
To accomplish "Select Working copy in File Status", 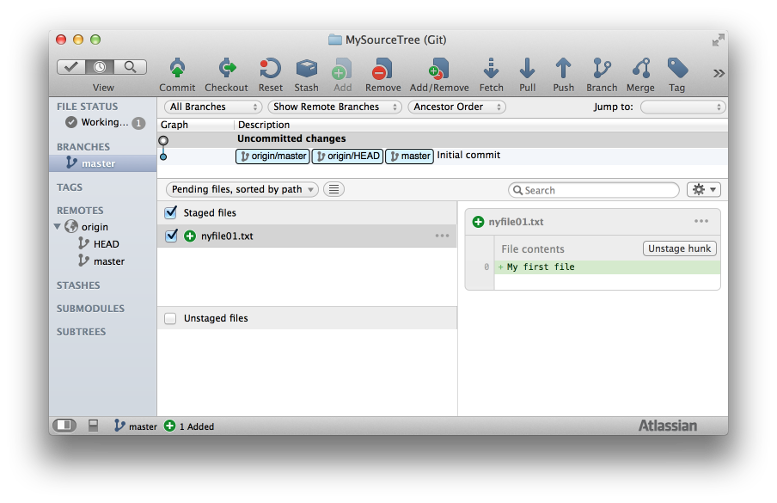I will pyautogui.click(x=105, y=122).
